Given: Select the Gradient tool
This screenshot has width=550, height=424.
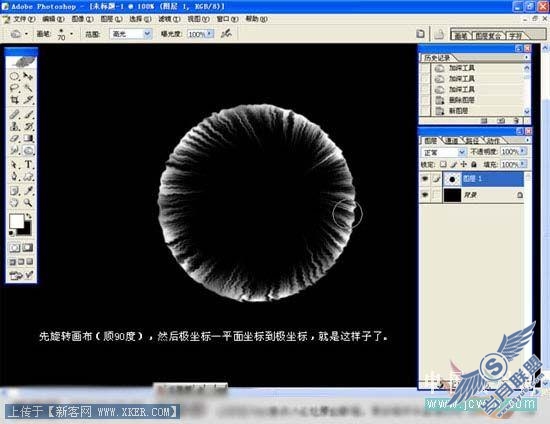Looking at the screenshot, I should click(28, 138).
